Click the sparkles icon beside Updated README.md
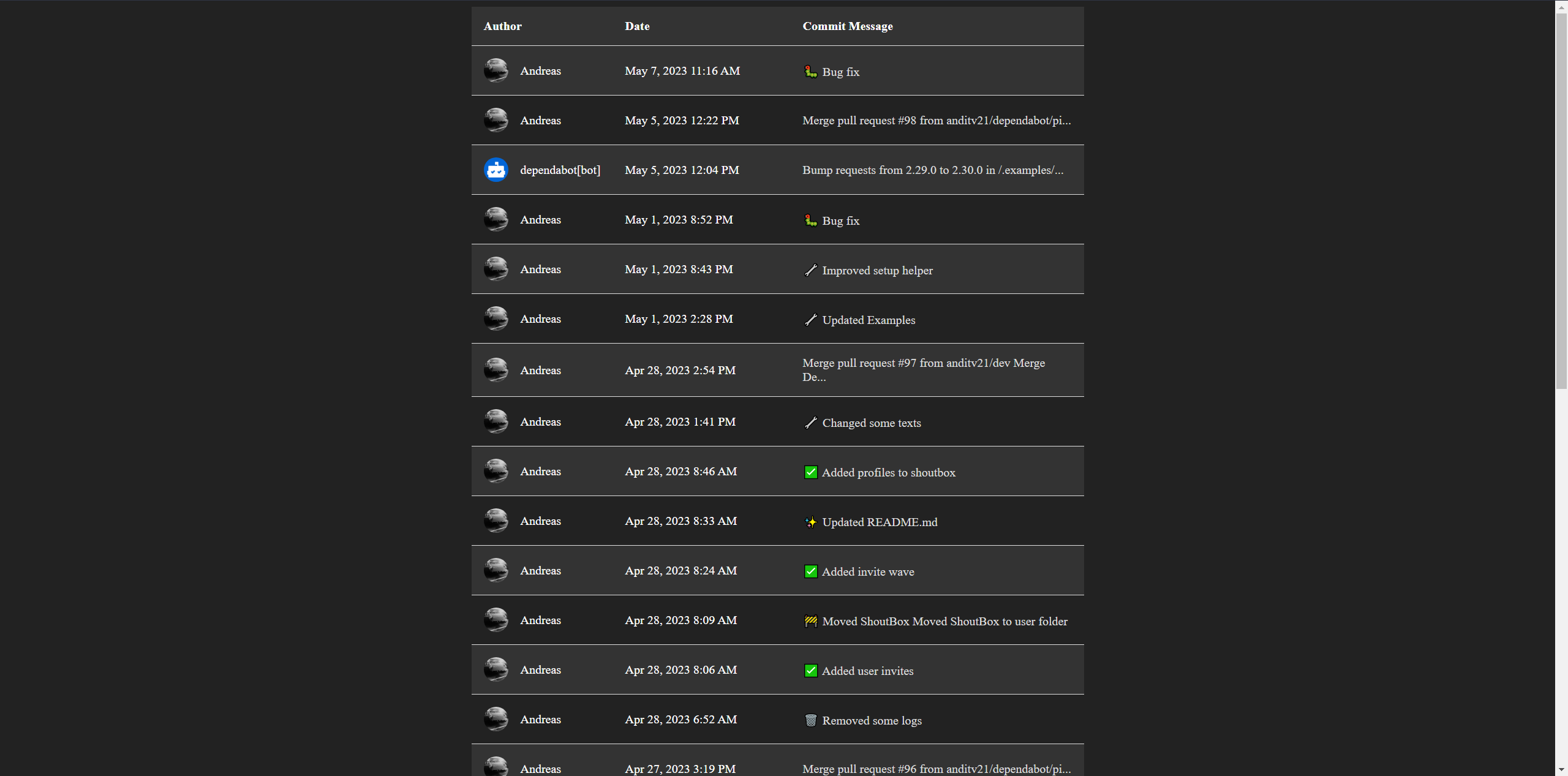 click(x=810, y=522)
